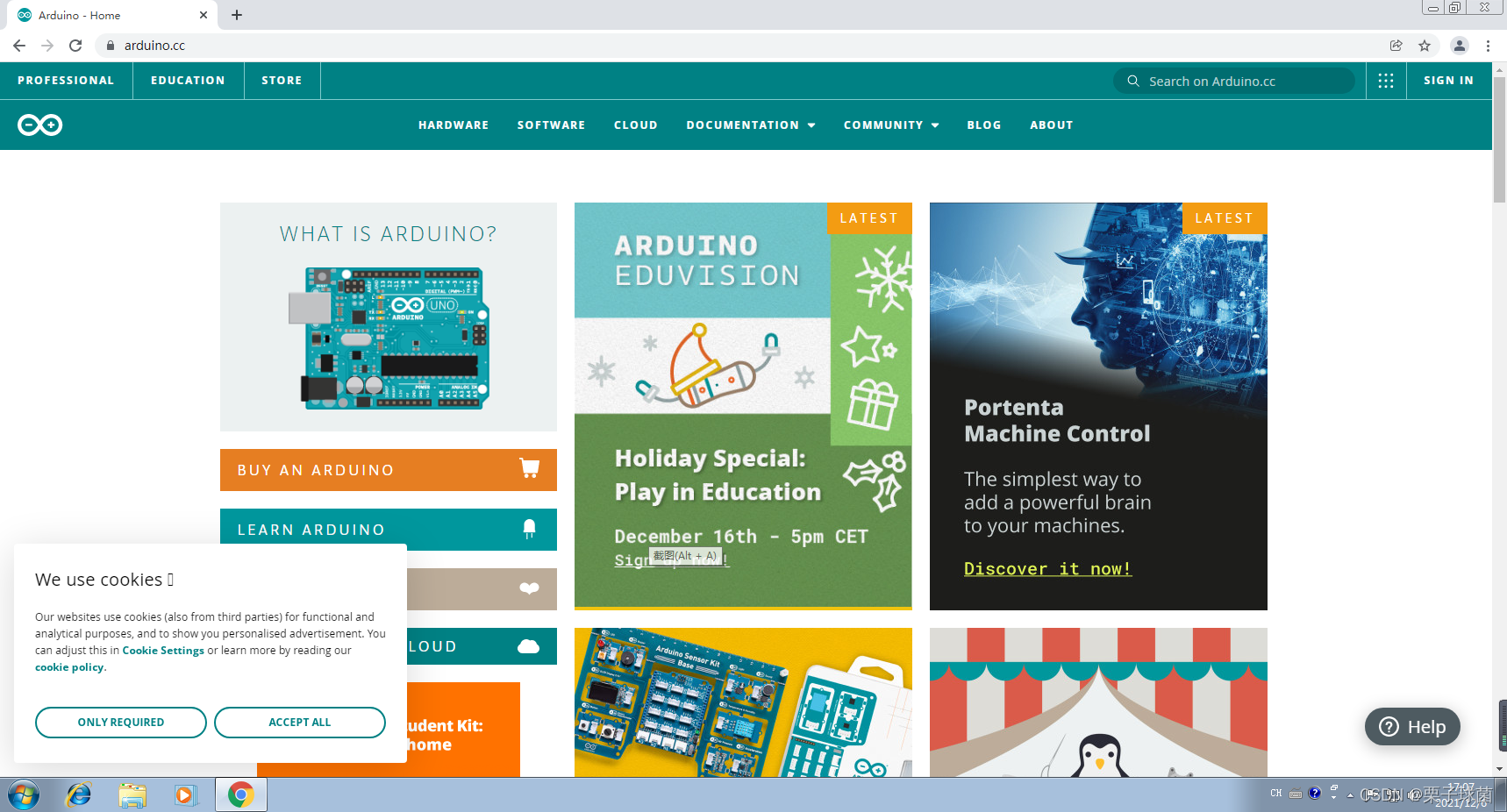Open the Windows Start menu

24,795
